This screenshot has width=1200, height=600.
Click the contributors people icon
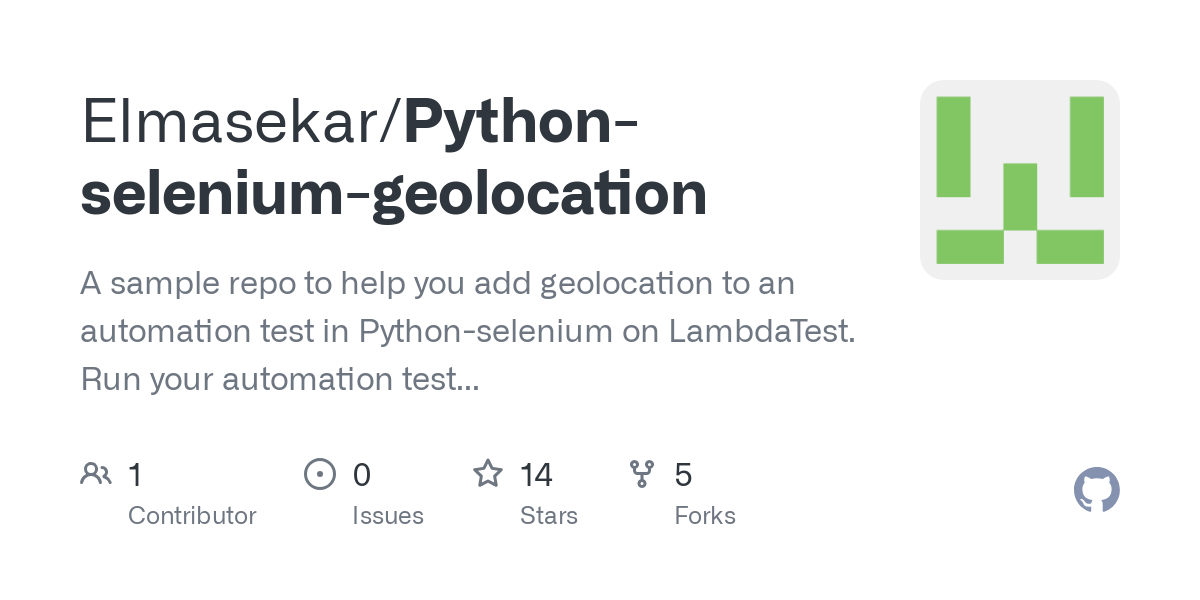[96, 473]
